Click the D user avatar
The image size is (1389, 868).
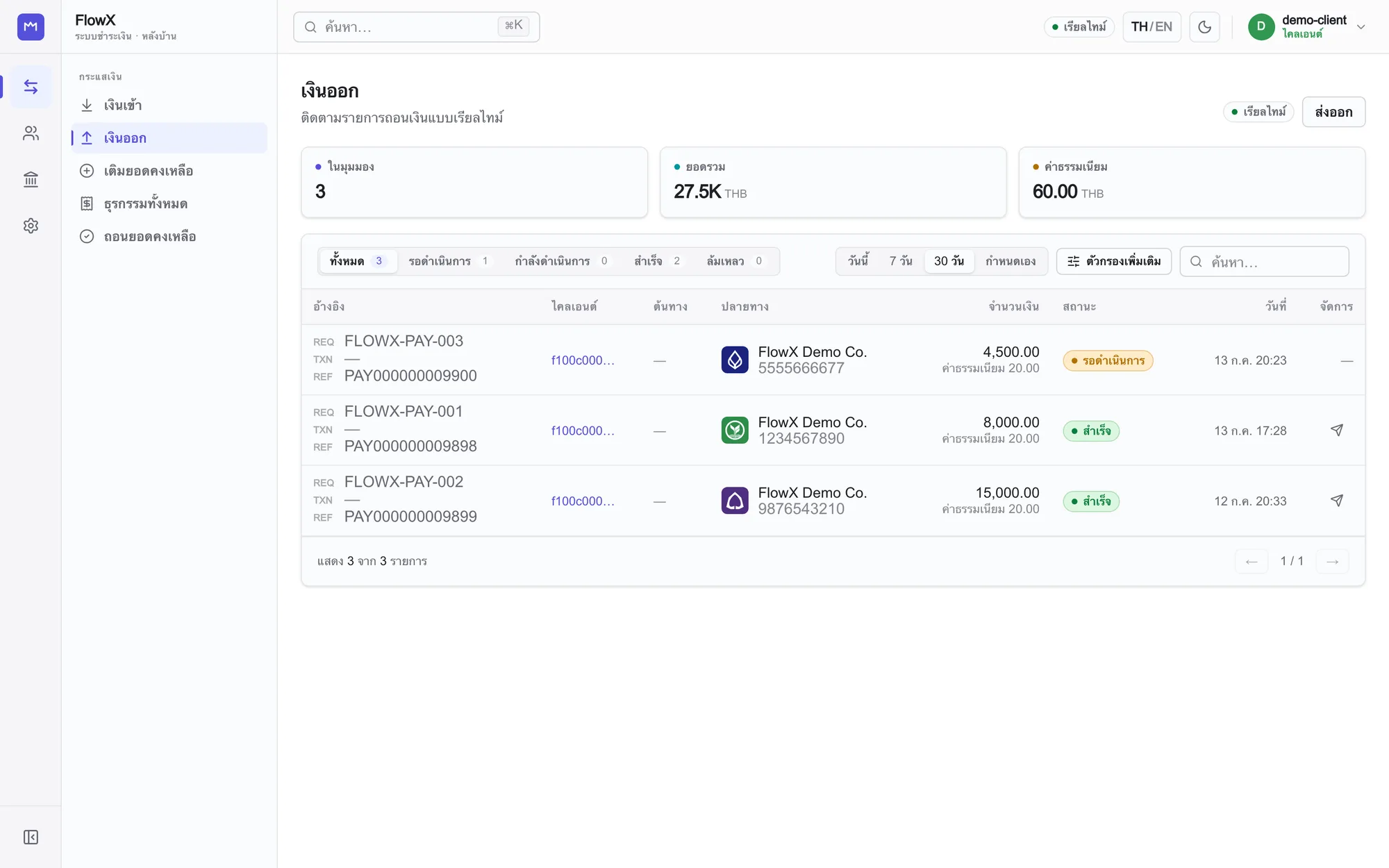[x=1261, y=27]
